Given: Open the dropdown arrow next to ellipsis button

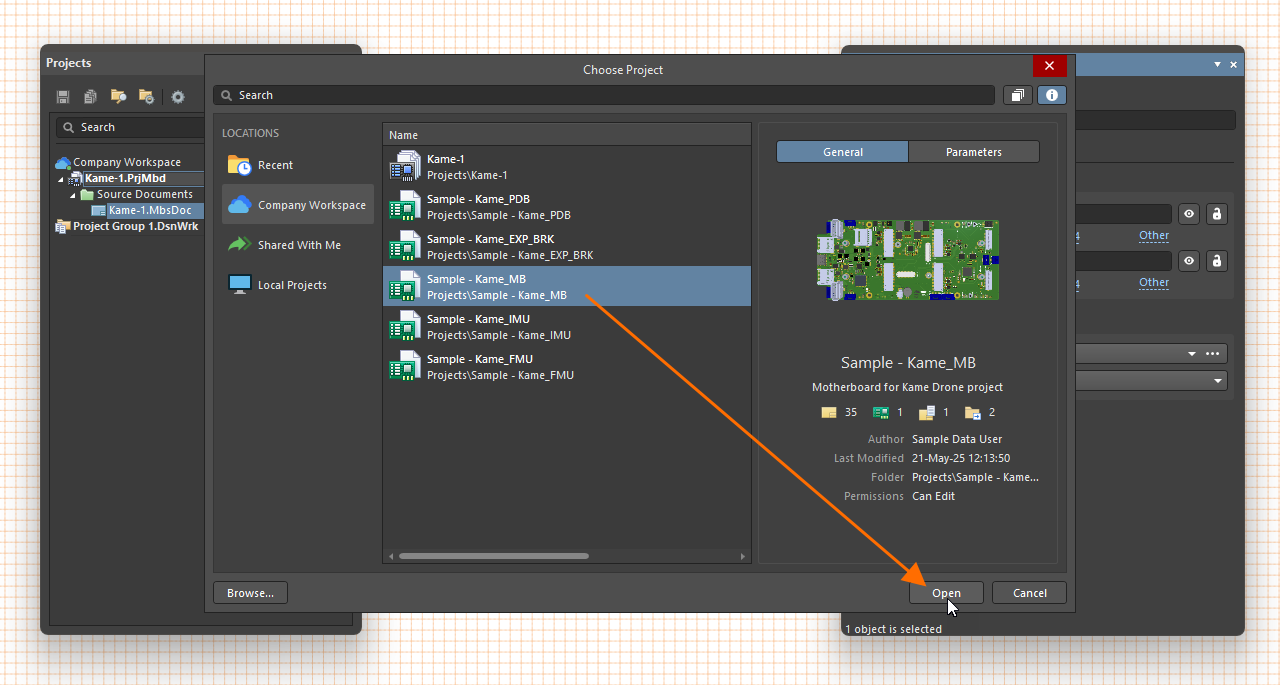Looking at the screenshot, I should point(1192,354).
